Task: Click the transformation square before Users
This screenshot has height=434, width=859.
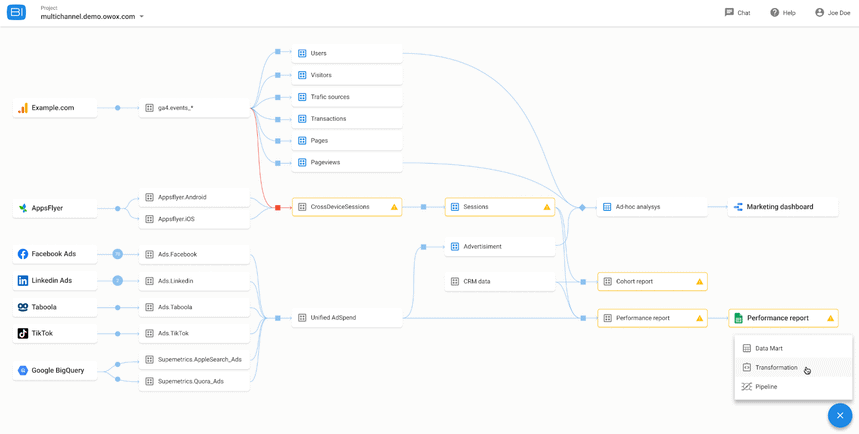Action: click(x=278, y=52)
